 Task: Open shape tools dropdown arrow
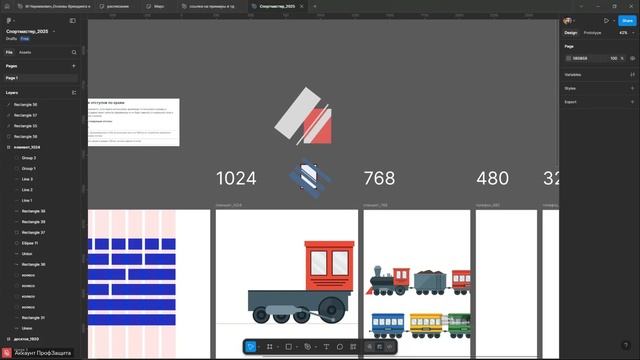tap(297, 347)
